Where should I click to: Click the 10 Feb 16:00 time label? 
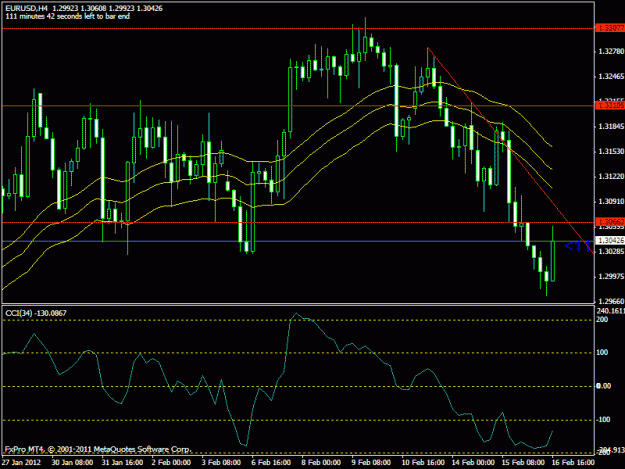[423, 462]
